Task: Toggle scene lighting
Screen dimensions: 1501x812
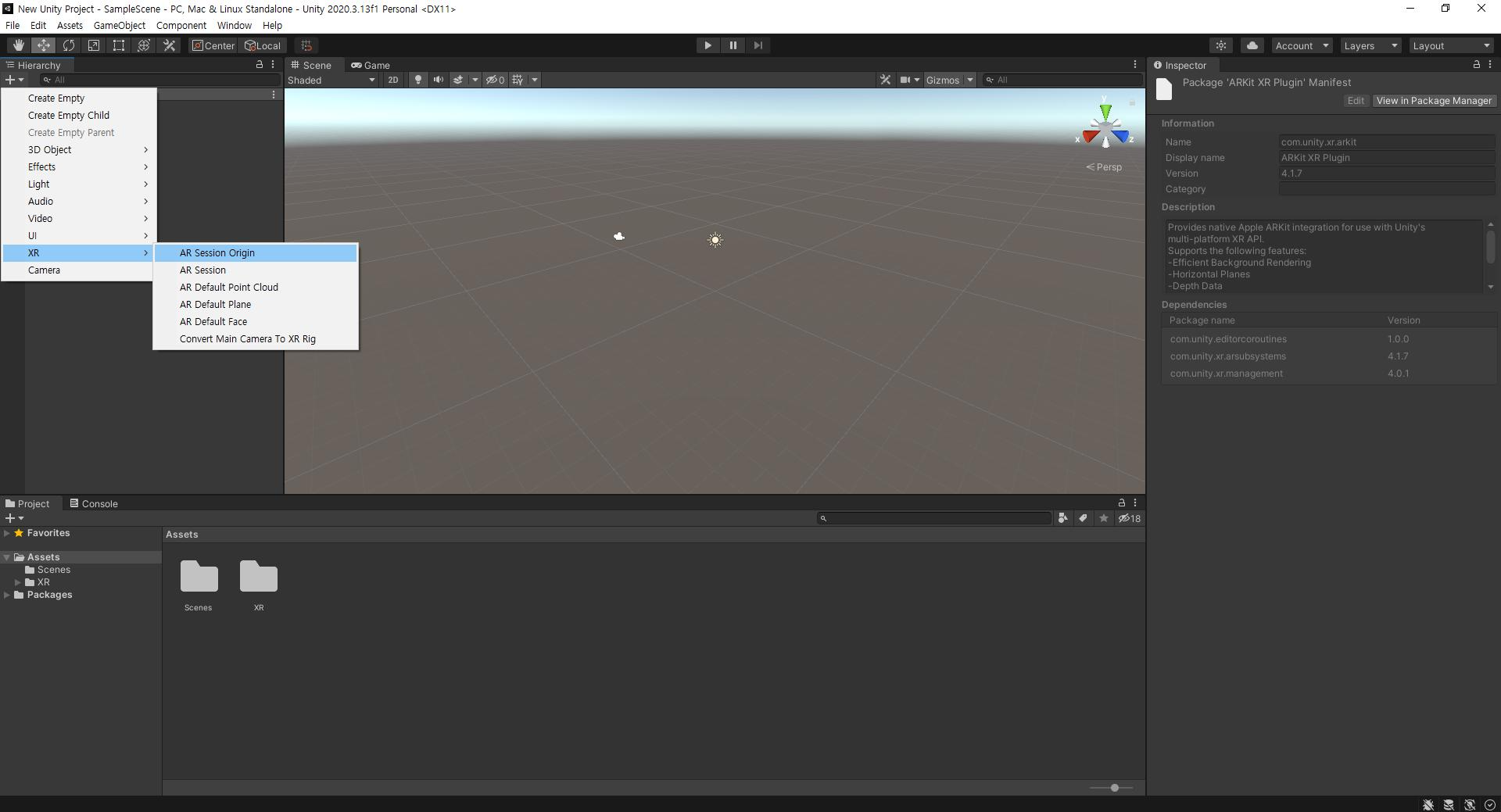Action: pos(418,80)
